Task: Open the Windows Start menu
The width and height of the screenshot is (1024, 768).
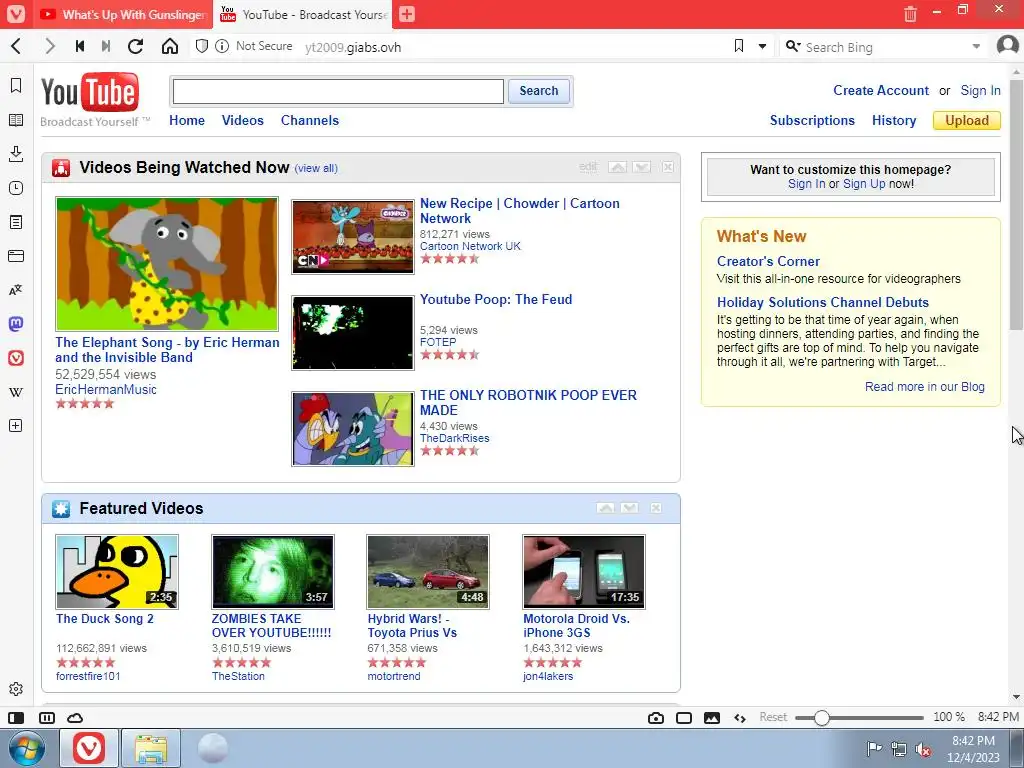Action: [27, 748]
